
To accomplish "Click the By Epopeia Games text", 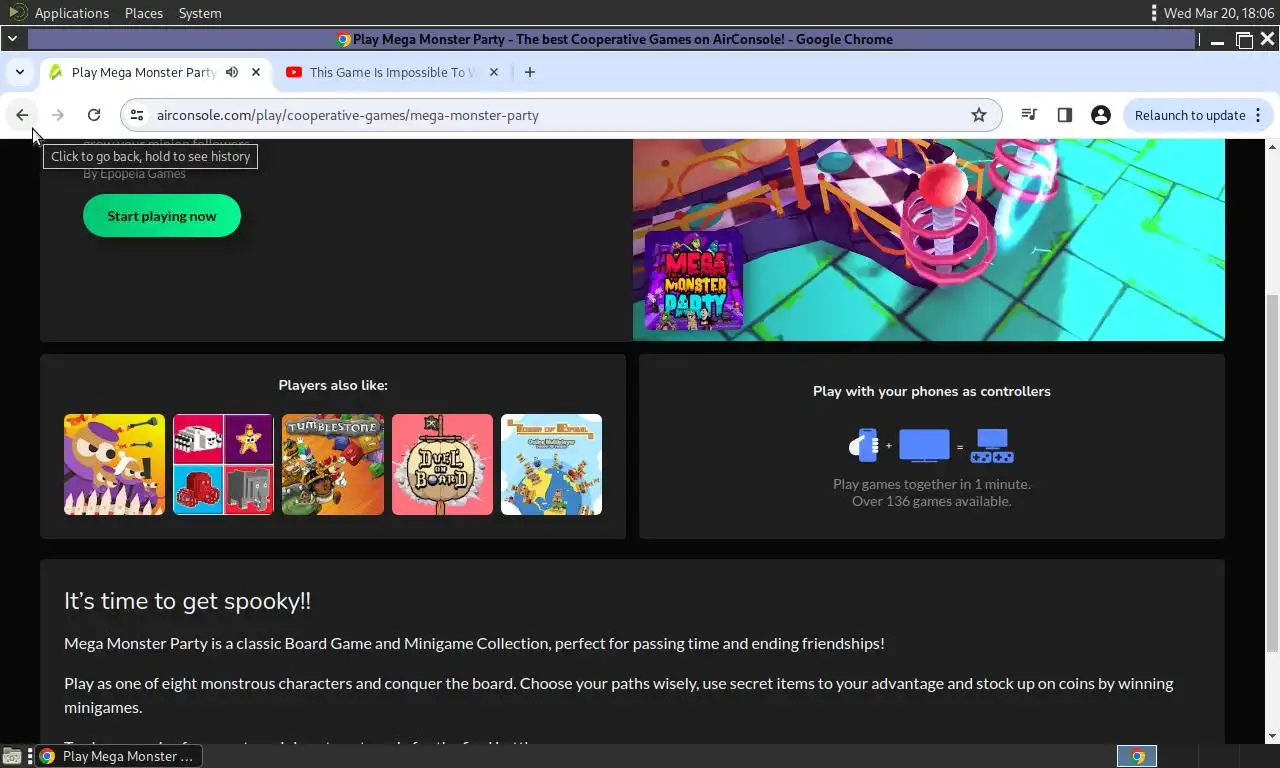I will pos(134,173).
